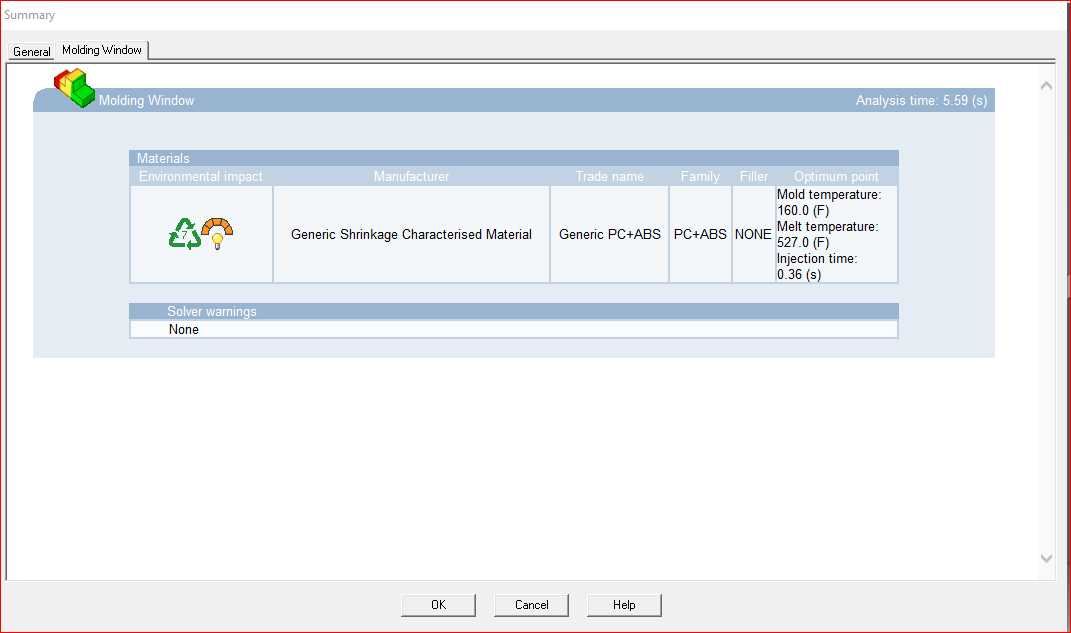Click the None solver warnings row
Screen dimensions: 1071x633
tap(514, 329)
